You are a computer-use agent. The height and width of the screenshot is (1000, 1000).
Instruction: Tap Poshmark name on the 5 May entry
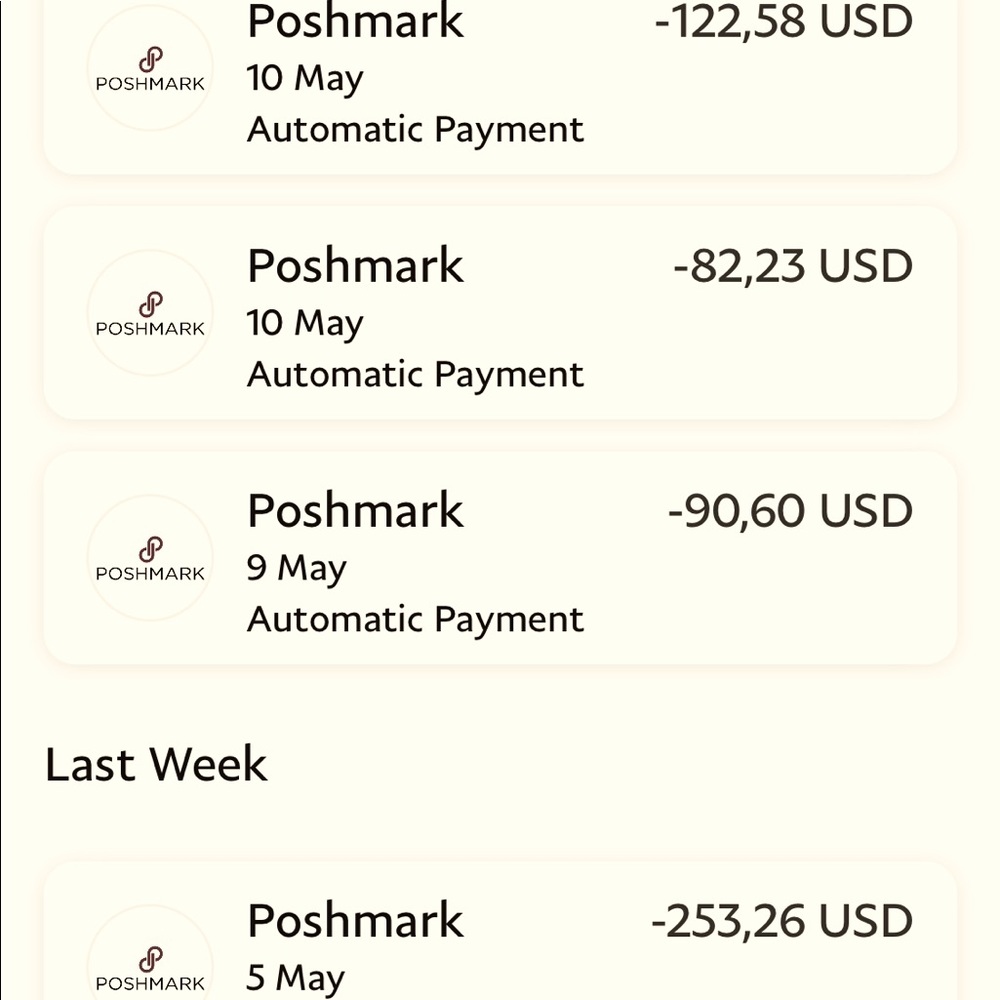click(x=355, y=921)
